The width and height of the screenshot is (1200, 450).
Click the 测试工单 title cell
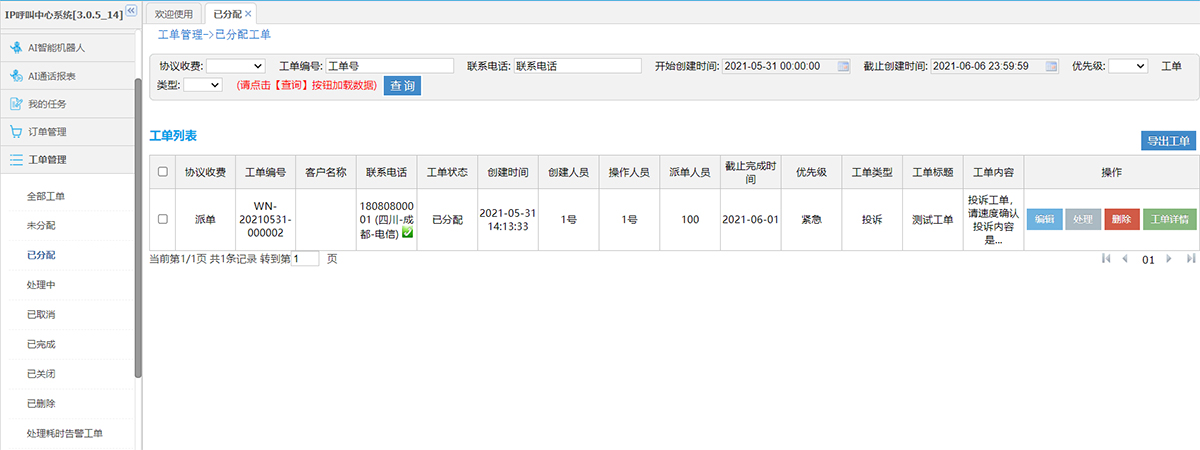pyautogui.click(x=933, y=219)
